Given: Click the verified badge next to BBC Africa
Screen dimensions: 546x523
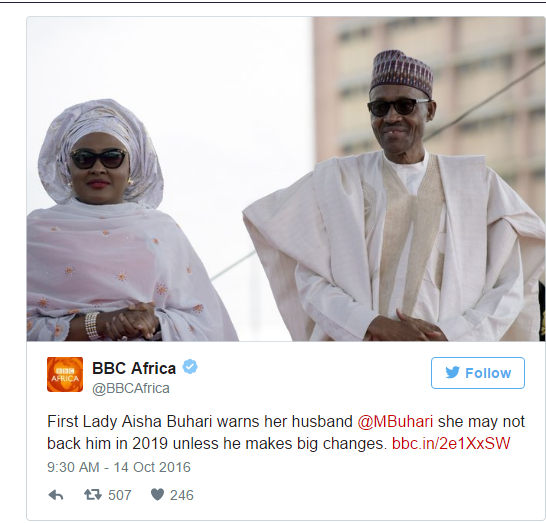Looking at the screenshot, I should pyautogui.click(x=190, y=367).
